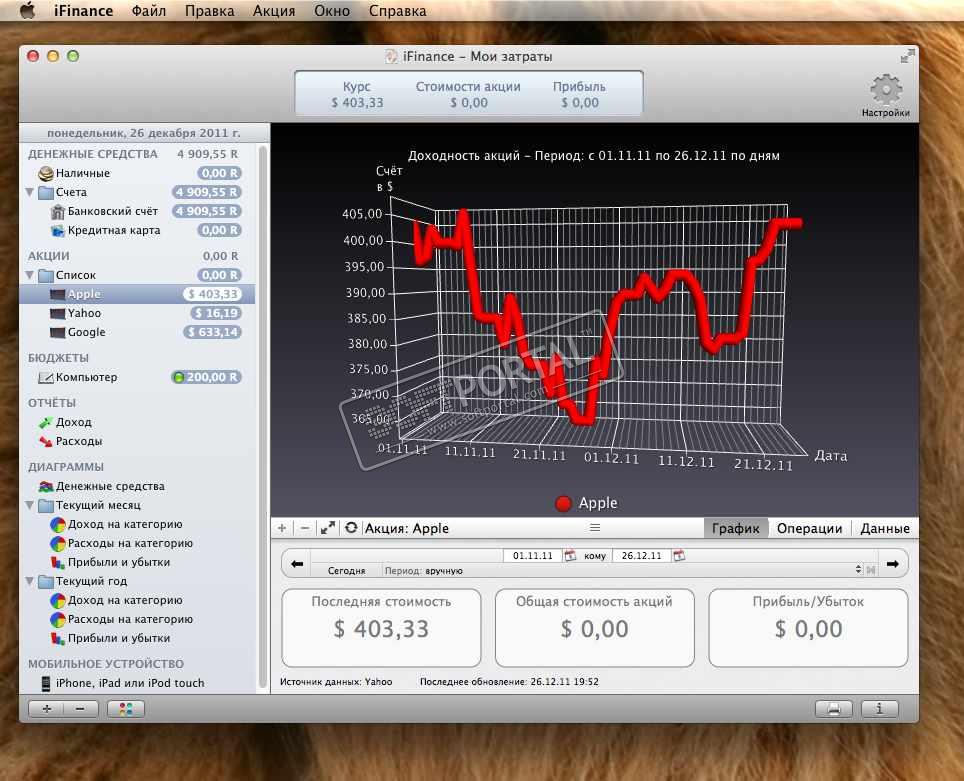Viewport: 964px width, 781px height.
Task: Click the Денежные средства chart icon
Action: click(x=46, y=486)
